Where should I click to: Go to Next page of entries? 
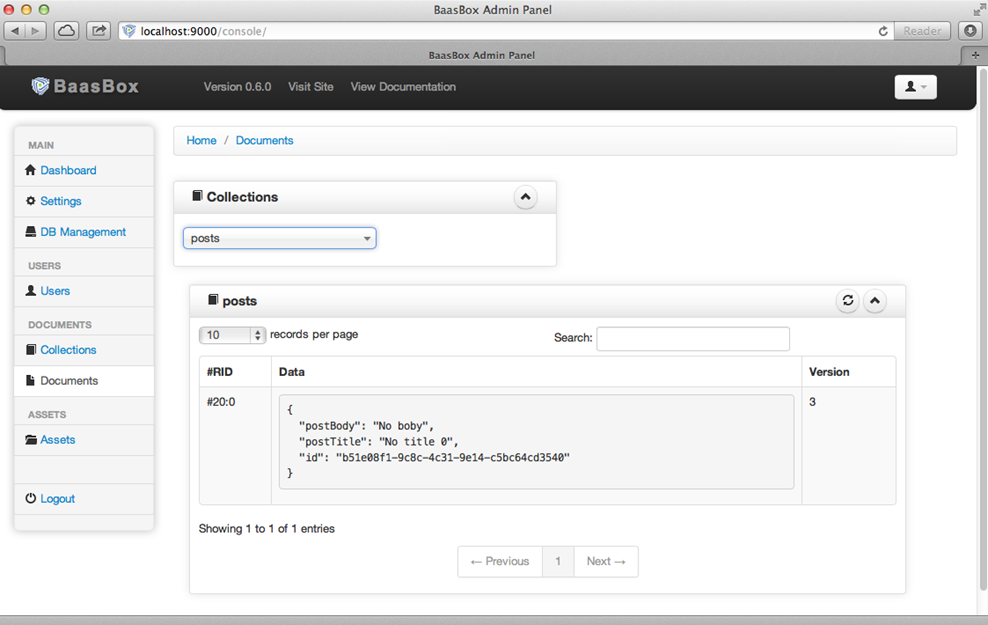(x=606, y=561)
